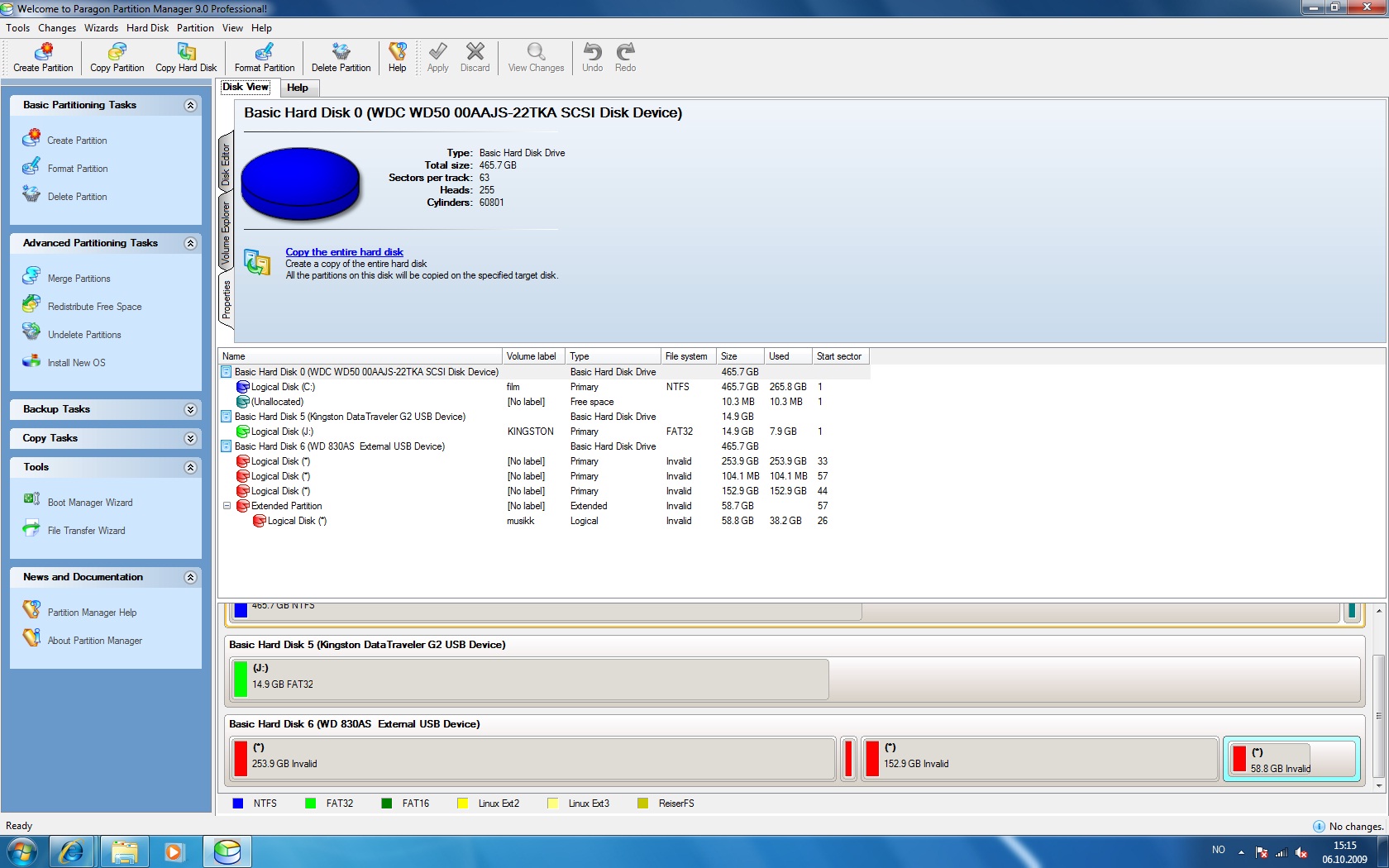Select Logical Disk (J:) row
Viewport: 1389px width, 868px height.
[x=544, y=432]
